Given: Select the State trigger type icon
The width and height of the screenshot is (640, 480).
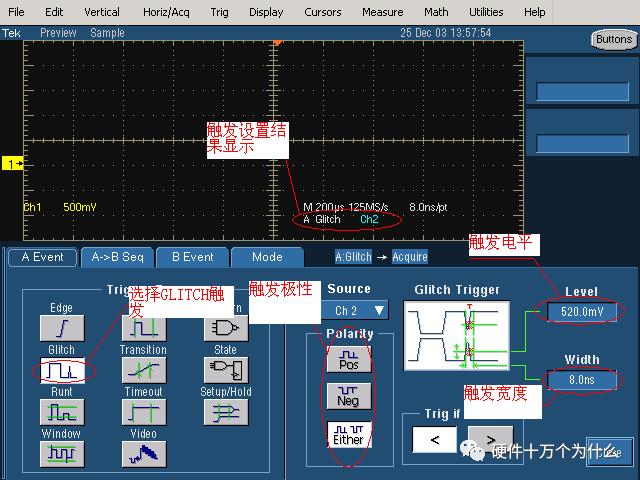Looking at the screenshot, I should click(226, 370).
